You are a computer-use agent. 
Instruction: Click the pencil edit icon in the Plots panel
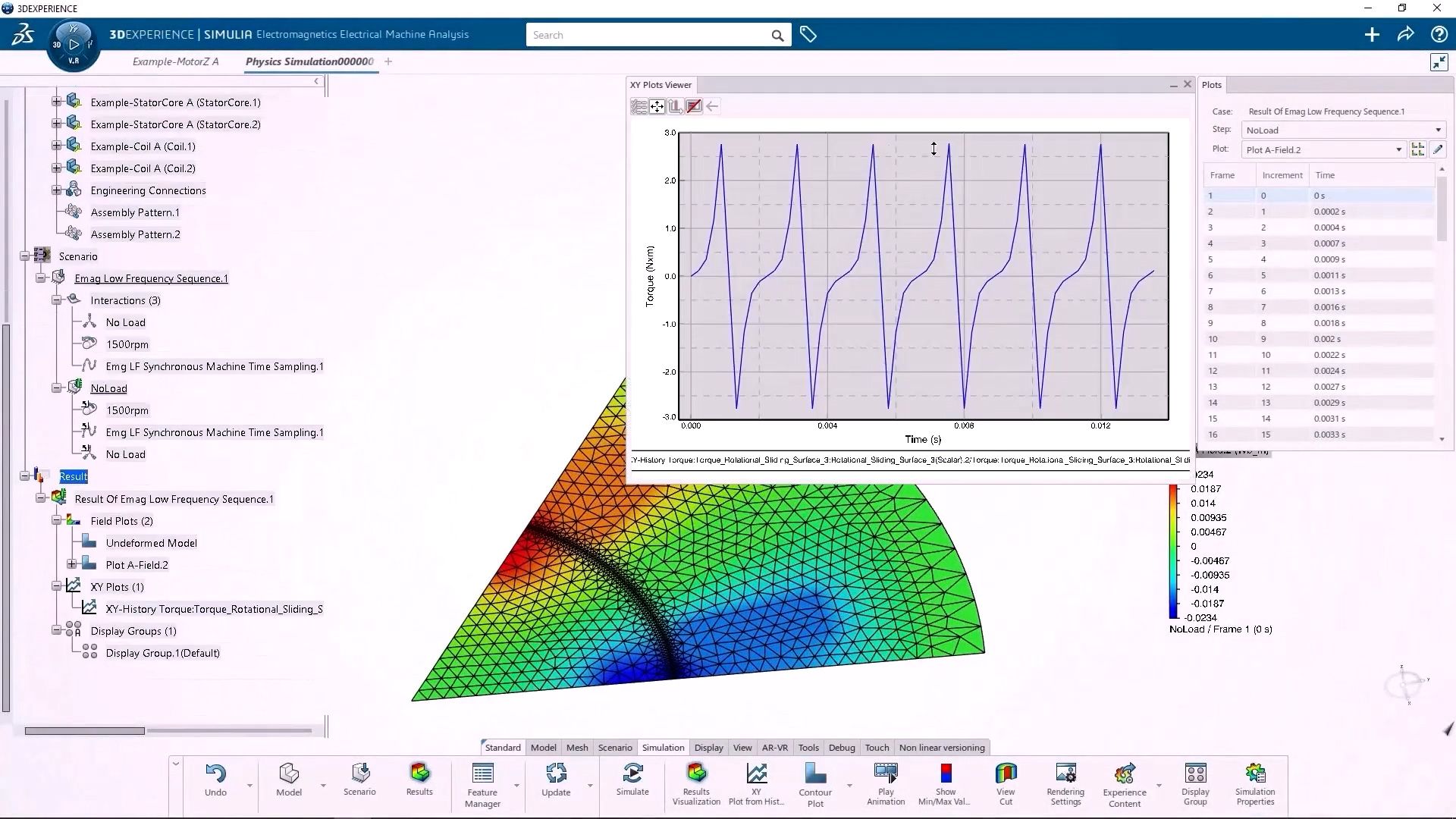(1438, 149)
